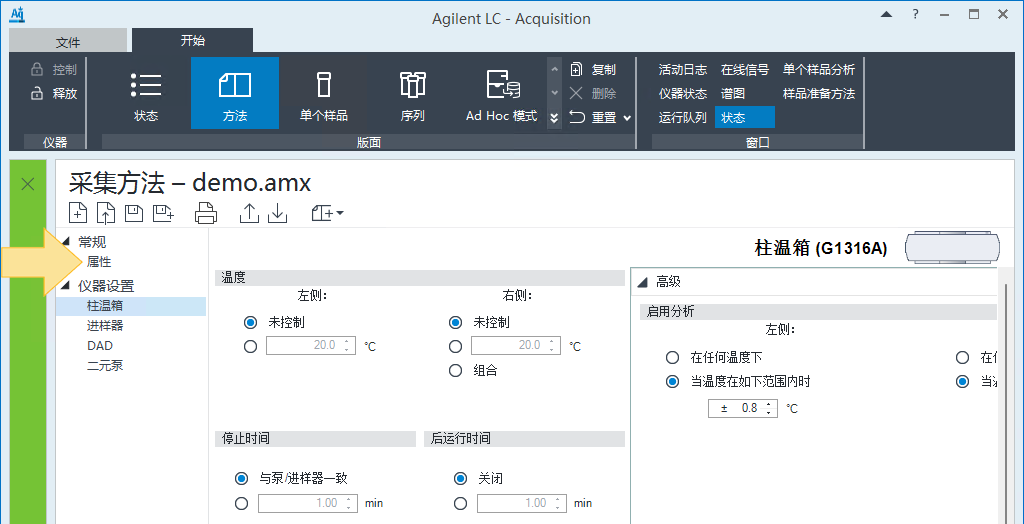Click the 释放 unlock icon

[x=37, y=93]
